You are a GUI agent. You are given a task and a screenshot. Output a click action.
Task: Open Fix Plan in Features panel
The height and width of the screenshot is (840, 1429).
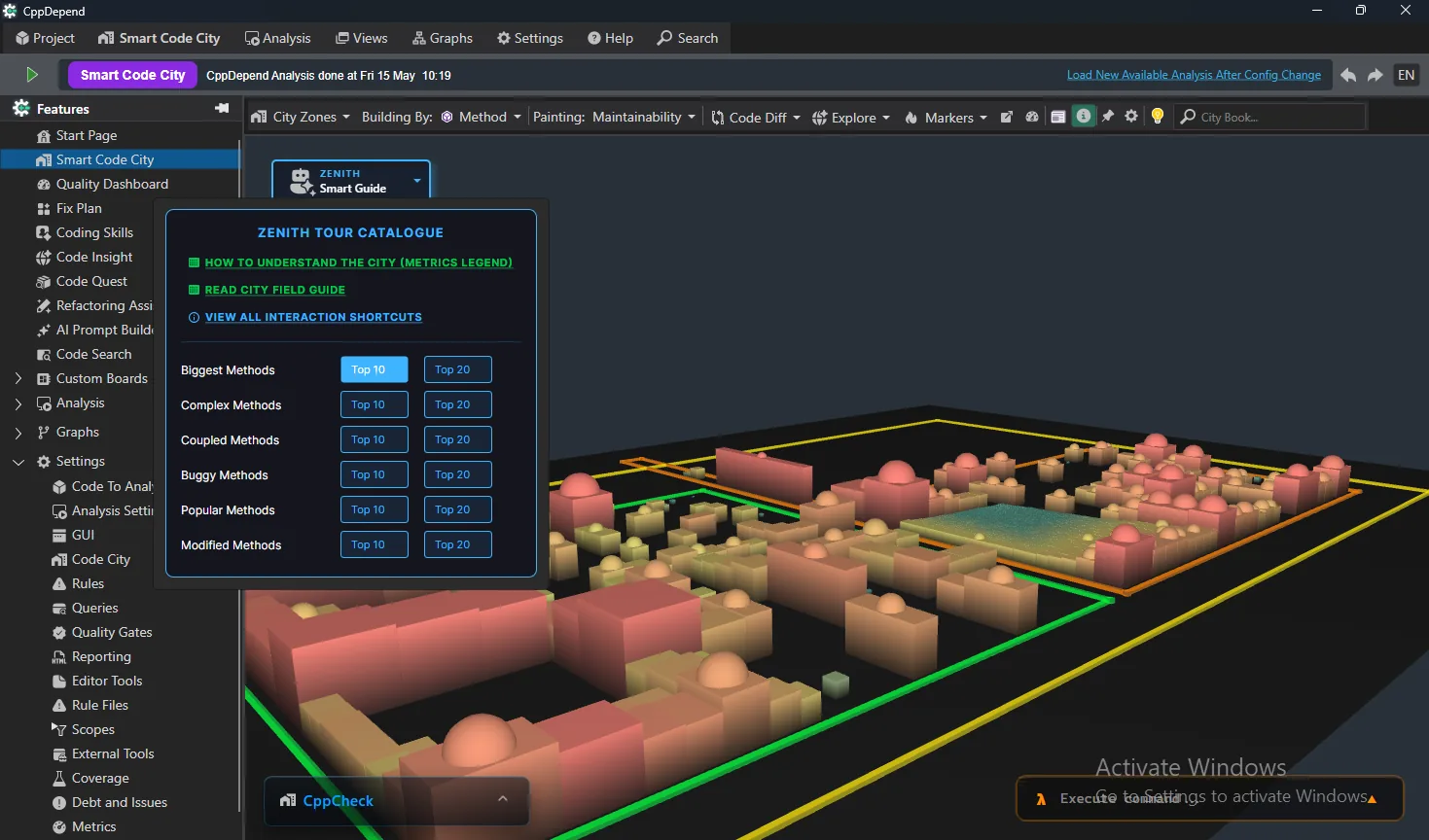tap(78, 208)
